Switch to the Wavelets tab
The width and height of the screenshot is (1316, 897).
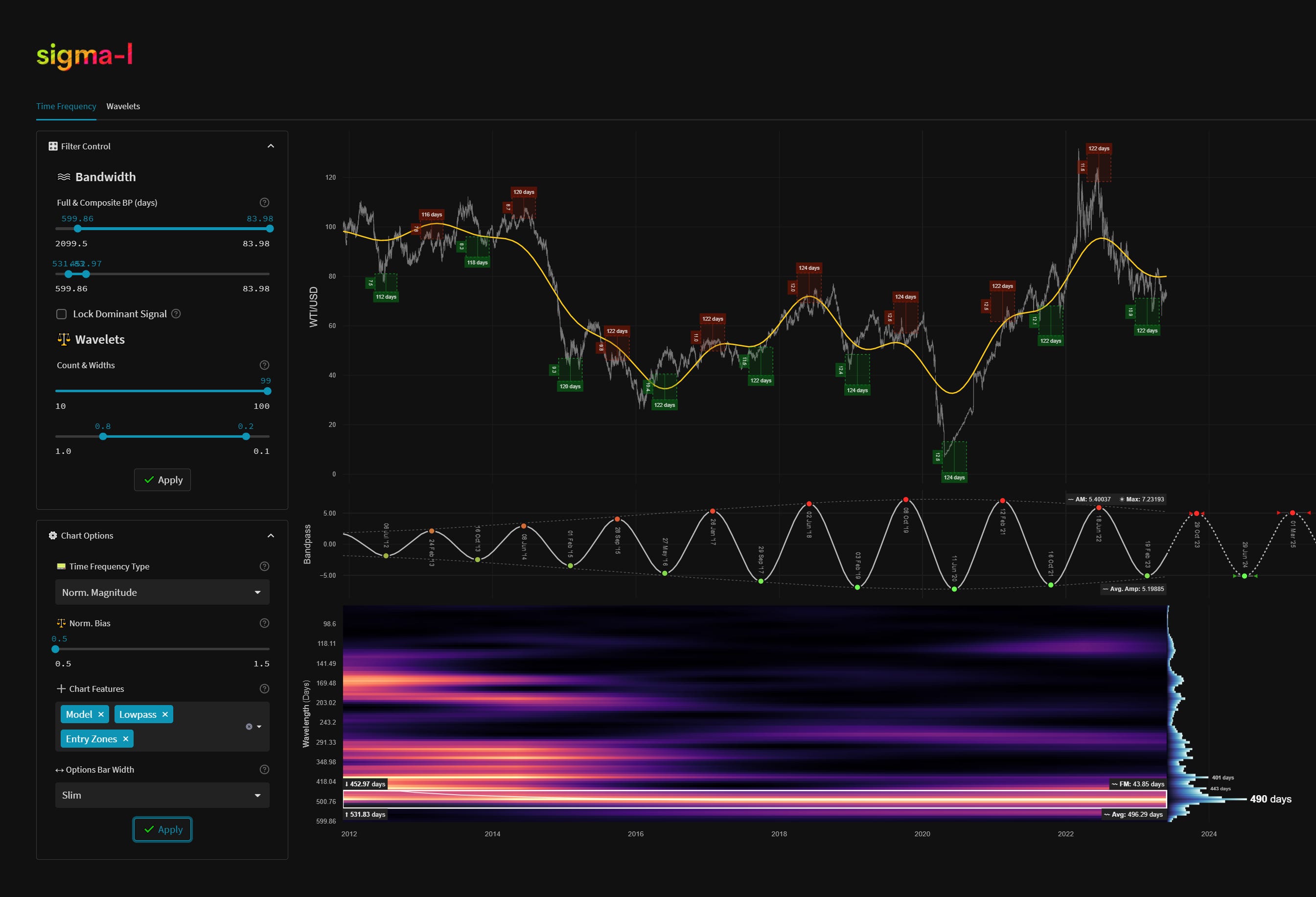123,106
